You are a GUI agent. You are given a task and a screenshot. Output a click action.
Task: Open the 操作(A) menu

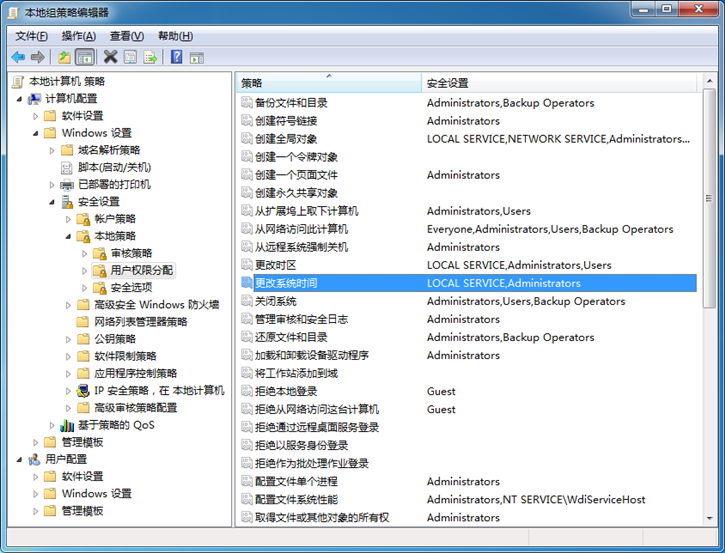[x=78, y=36]
